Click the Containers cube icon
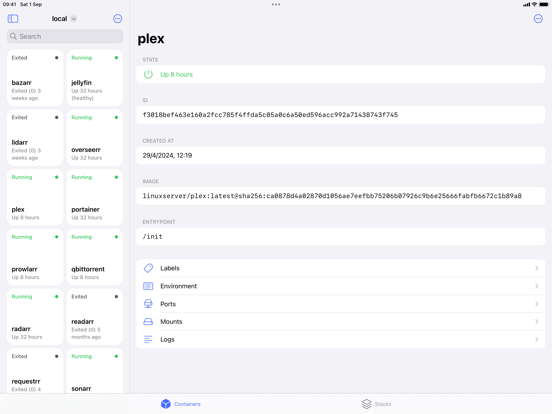This screenshot has height=414, width=552. (166, 404)
